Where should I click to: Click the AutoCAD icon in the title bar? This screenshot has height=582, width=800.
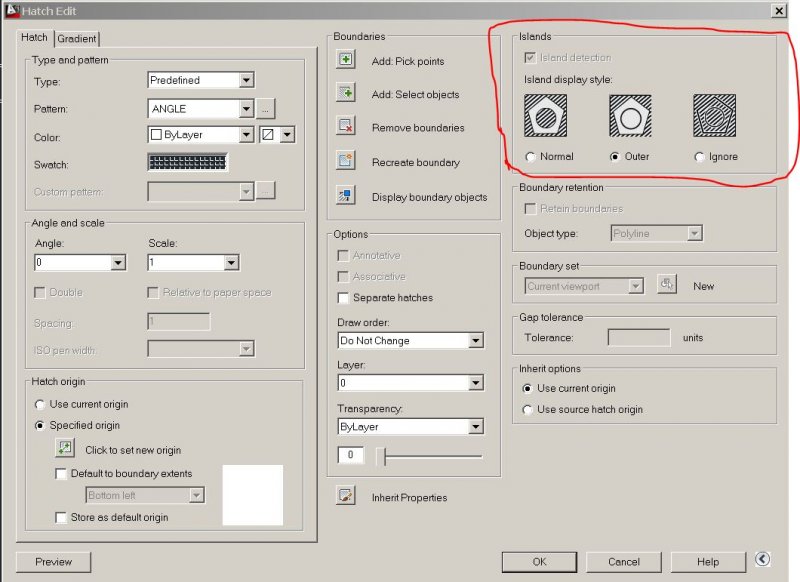click(x=12, y=10)
